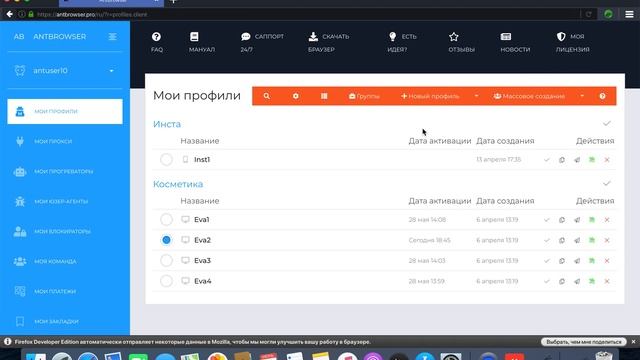Click the send icon for Inst1

(577, 160)
